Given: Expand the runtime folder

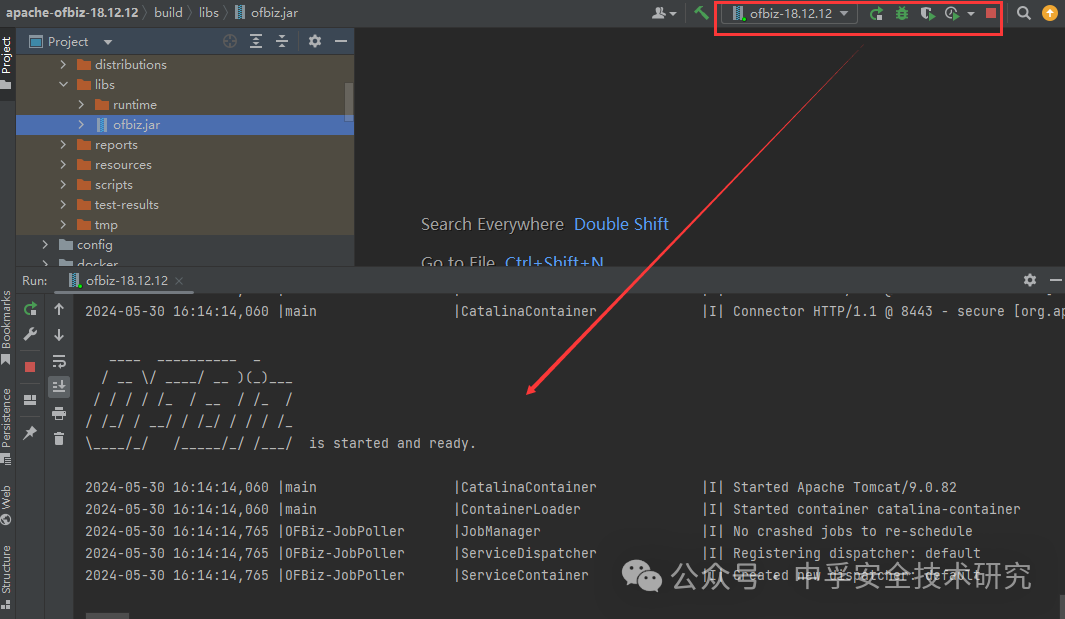Looking at the screenshot, I should click(81, 105).
